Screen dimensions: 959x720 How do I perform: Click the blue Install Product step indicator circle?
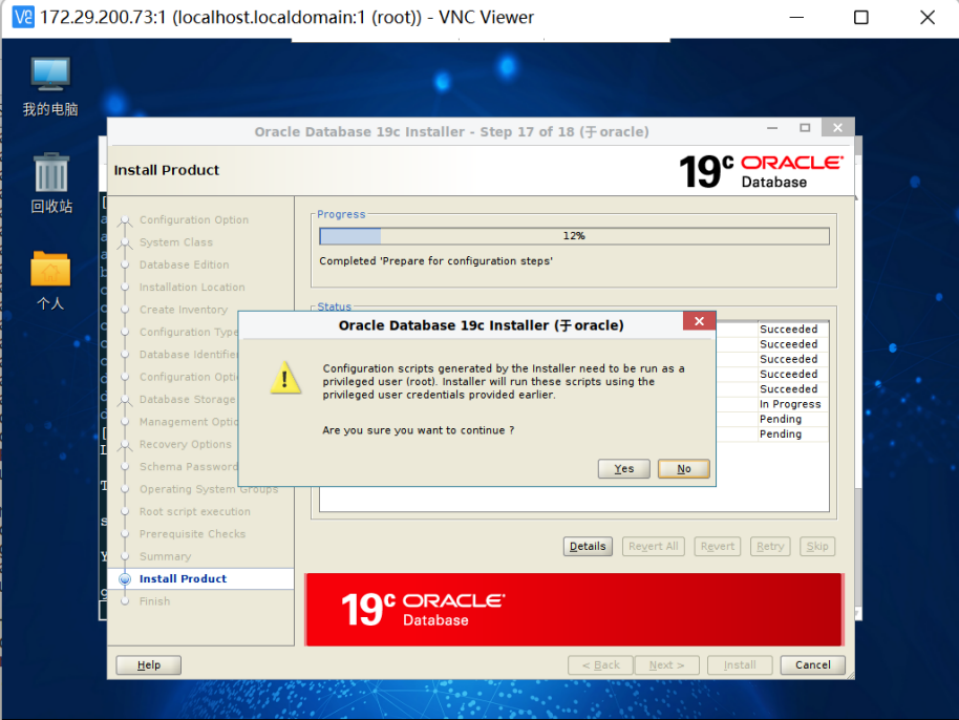coord(124,578)
